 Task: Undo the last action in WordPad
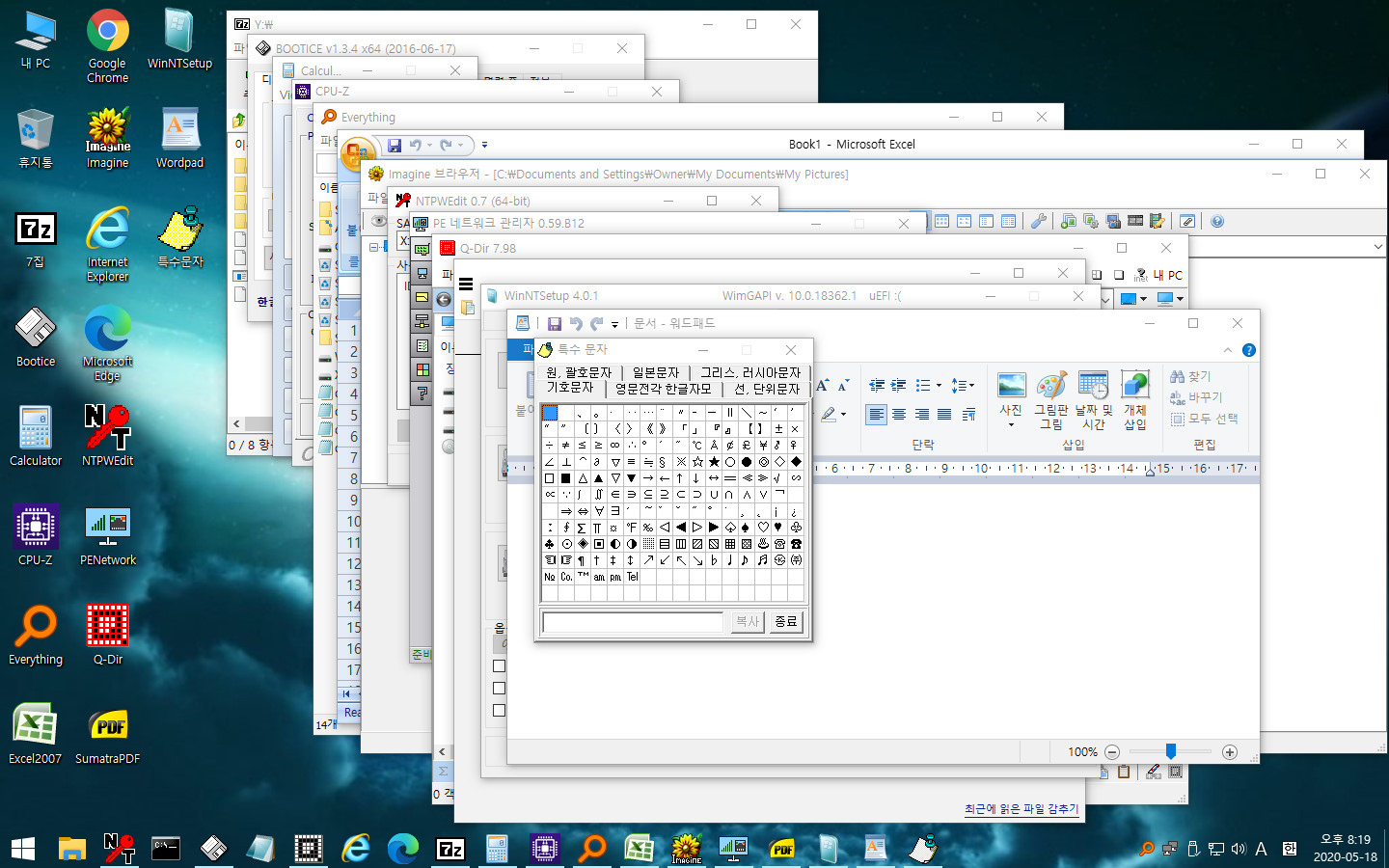tap(576, 324)
